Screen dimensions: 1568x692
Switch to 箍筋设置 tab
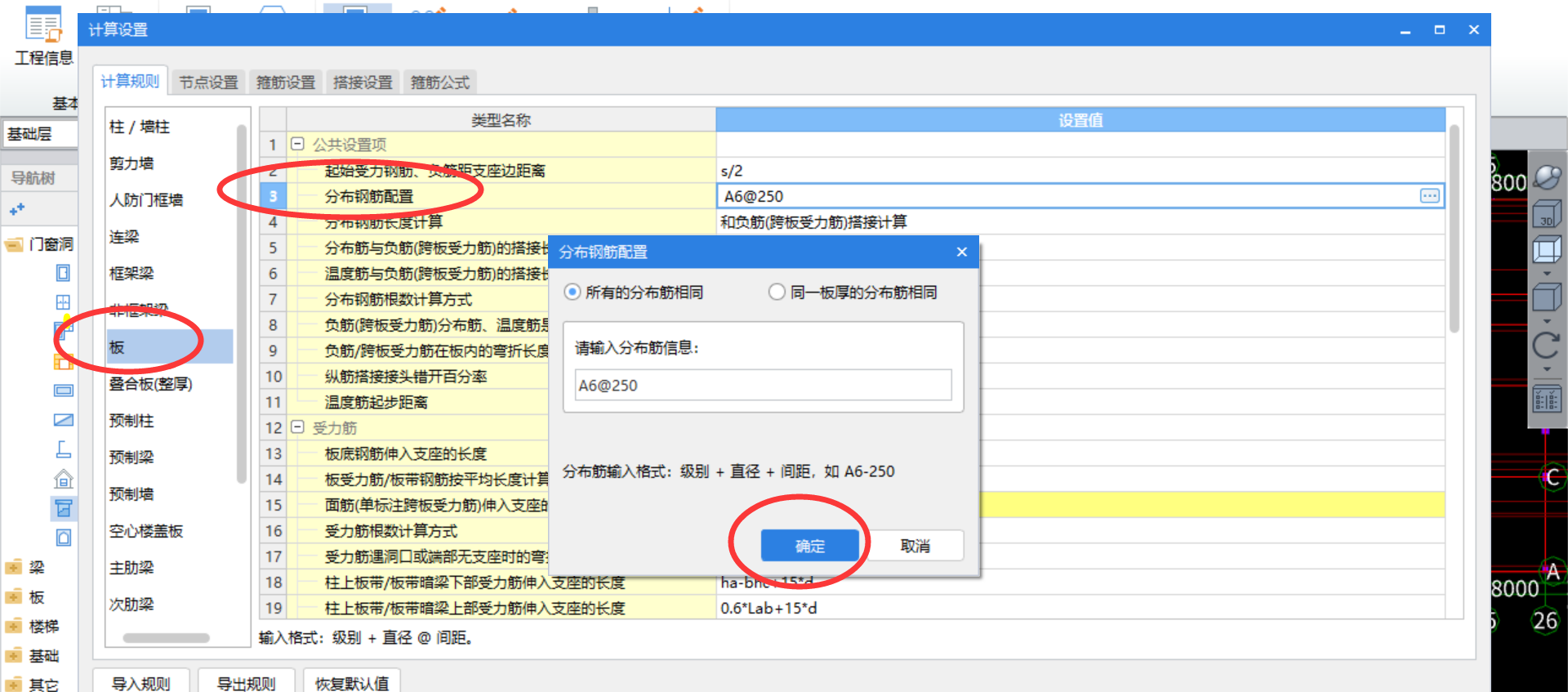(286, 83)
